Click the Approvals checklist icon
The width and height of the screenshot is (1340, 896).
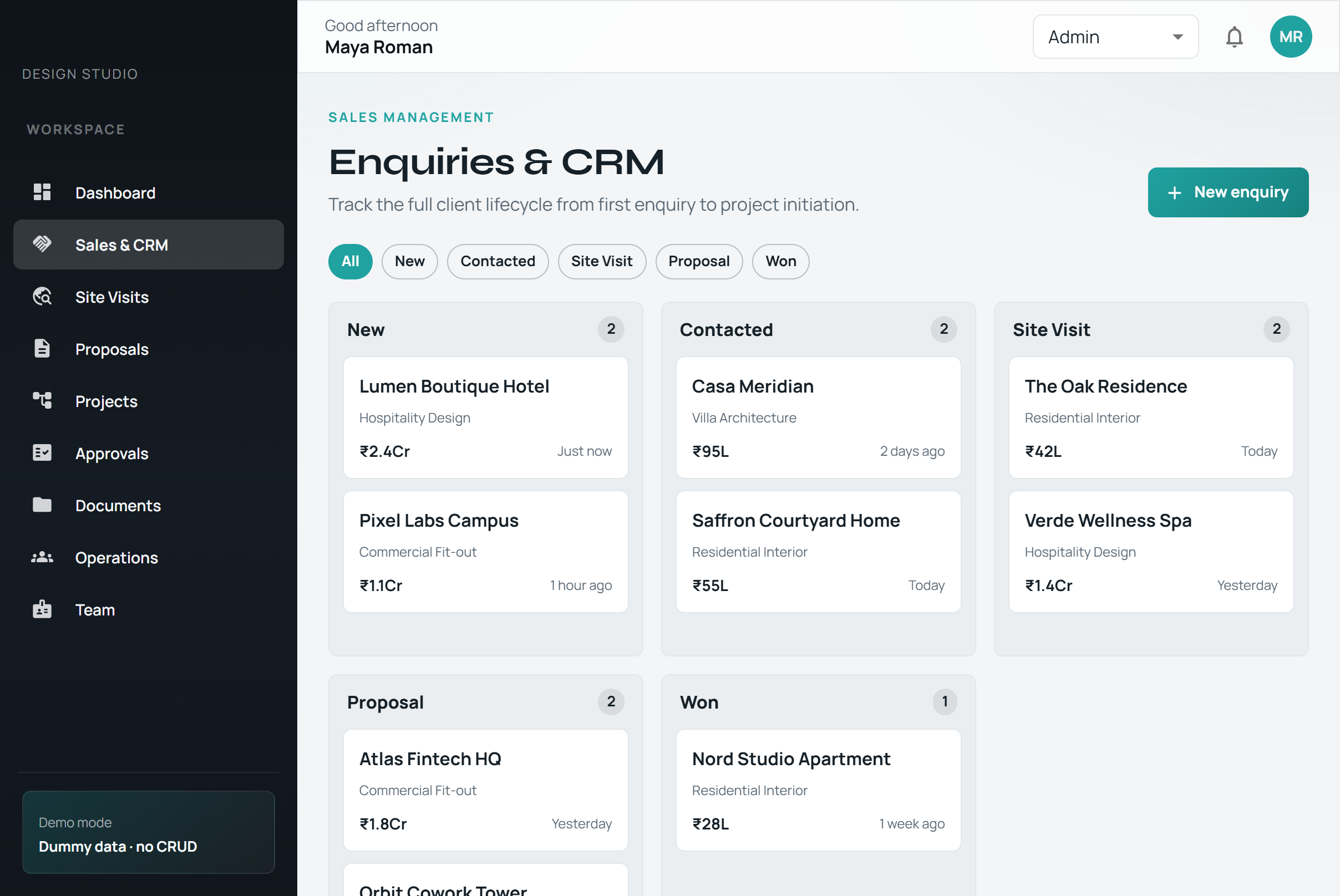[x=42, y=452]
